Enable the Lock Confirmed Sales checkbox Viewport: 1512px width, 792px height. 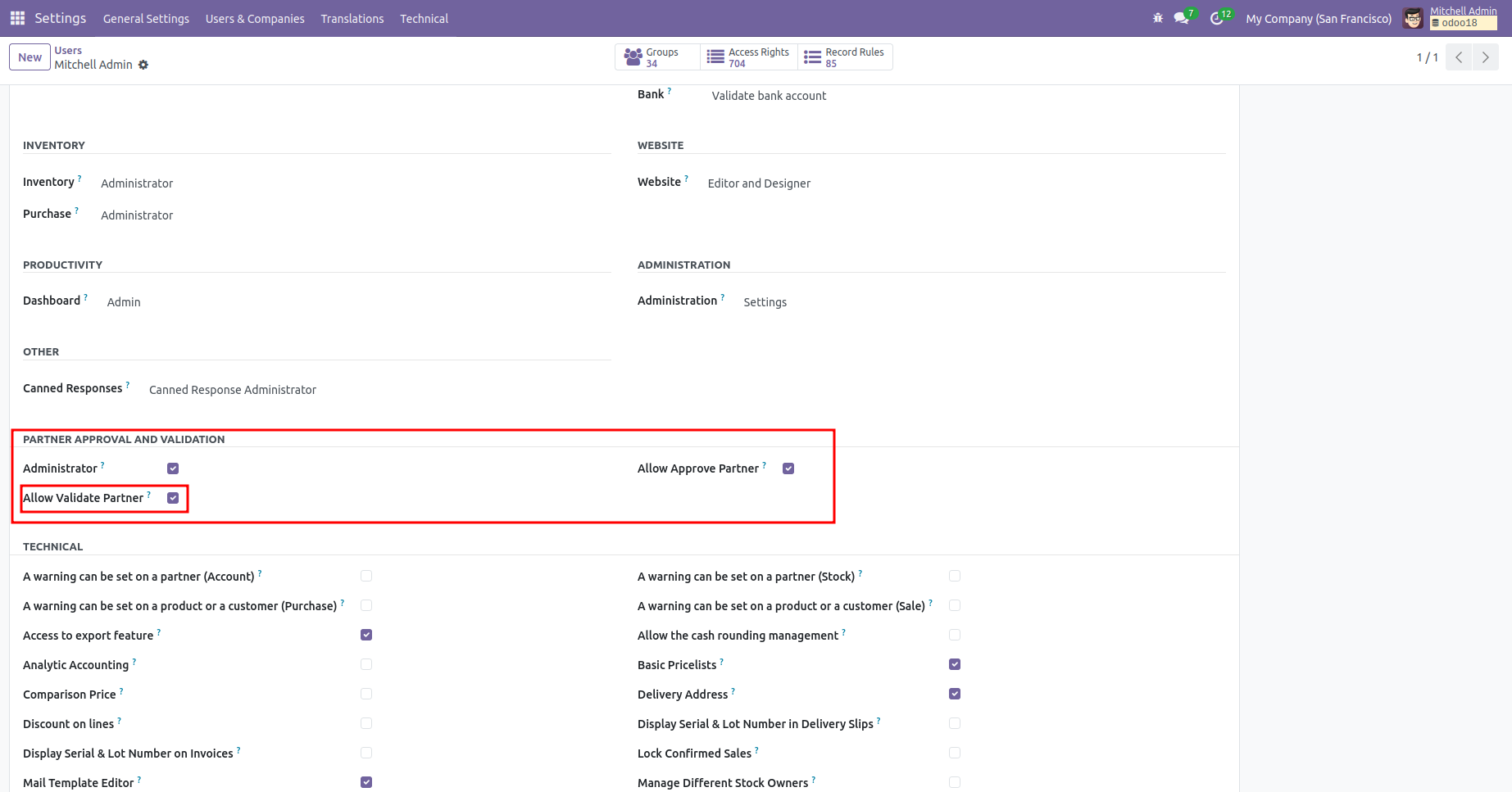pyautogui.click(x=955, y=753)
